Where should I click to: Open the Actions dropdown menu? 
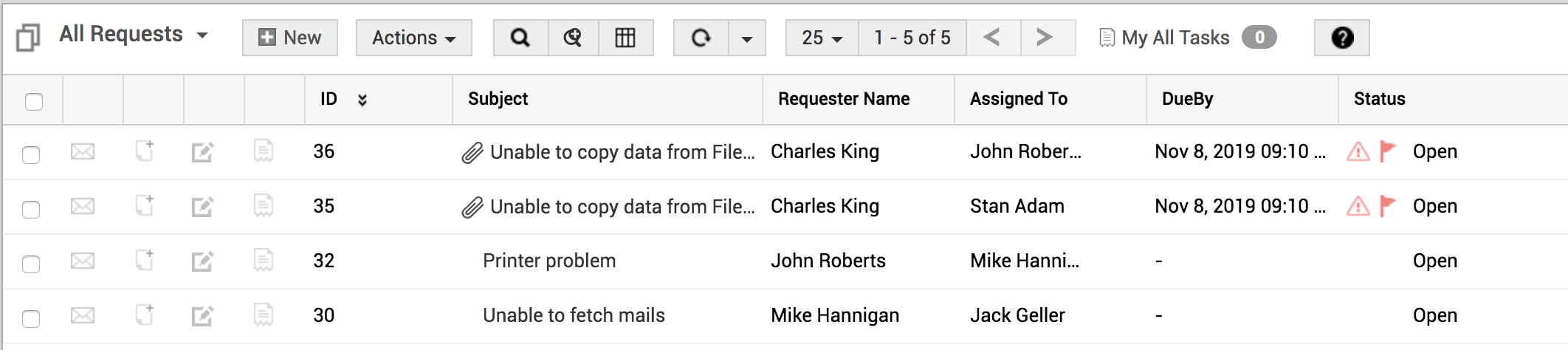pyautogui.click(x=413, y=38)
